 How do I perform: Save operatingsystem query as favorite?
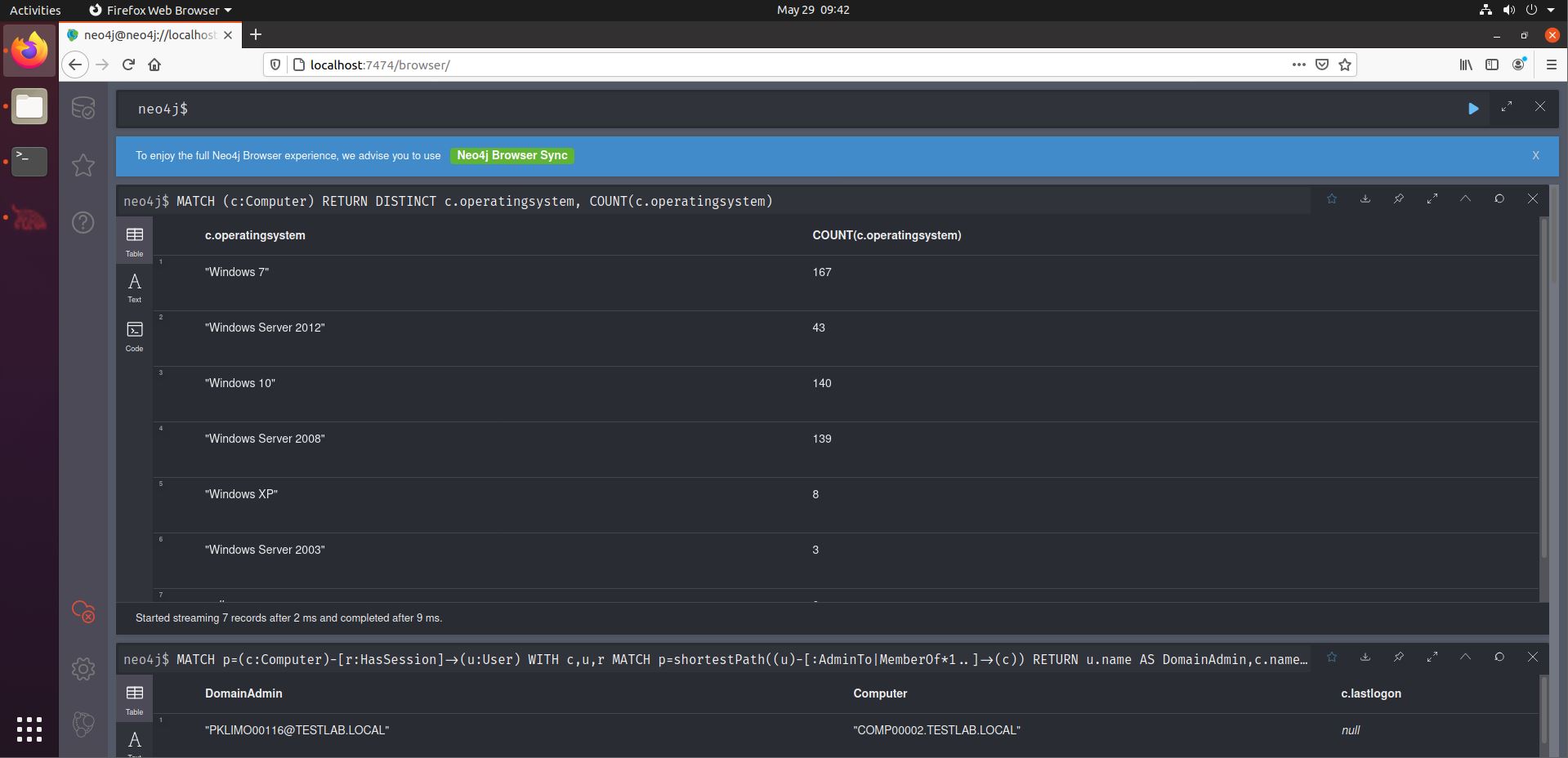(x=1332, y=199)
